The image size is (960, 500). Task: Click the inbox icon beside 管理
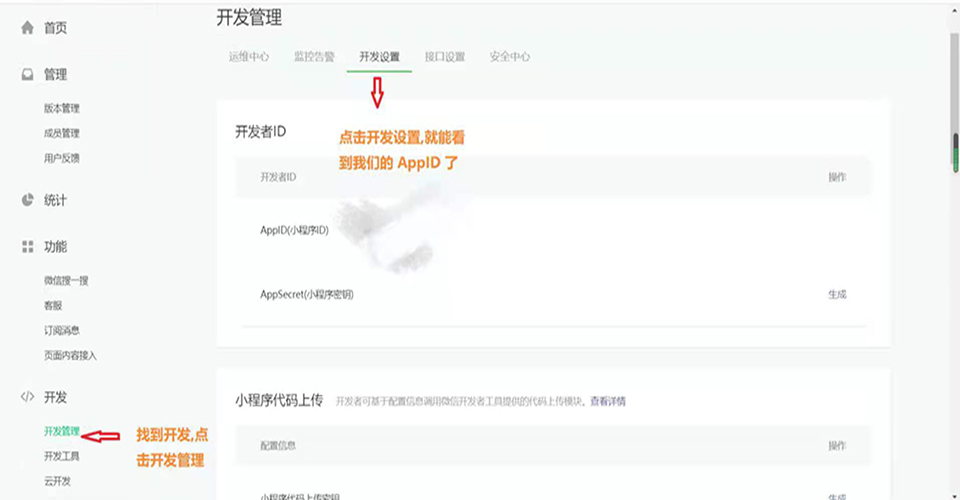point(28,75)
